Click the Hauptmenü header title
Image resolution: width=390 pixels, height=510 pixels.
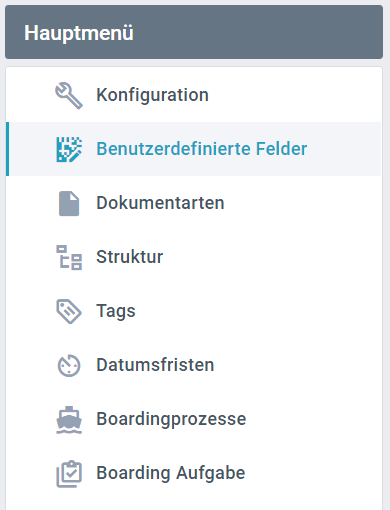pos(79,33)
